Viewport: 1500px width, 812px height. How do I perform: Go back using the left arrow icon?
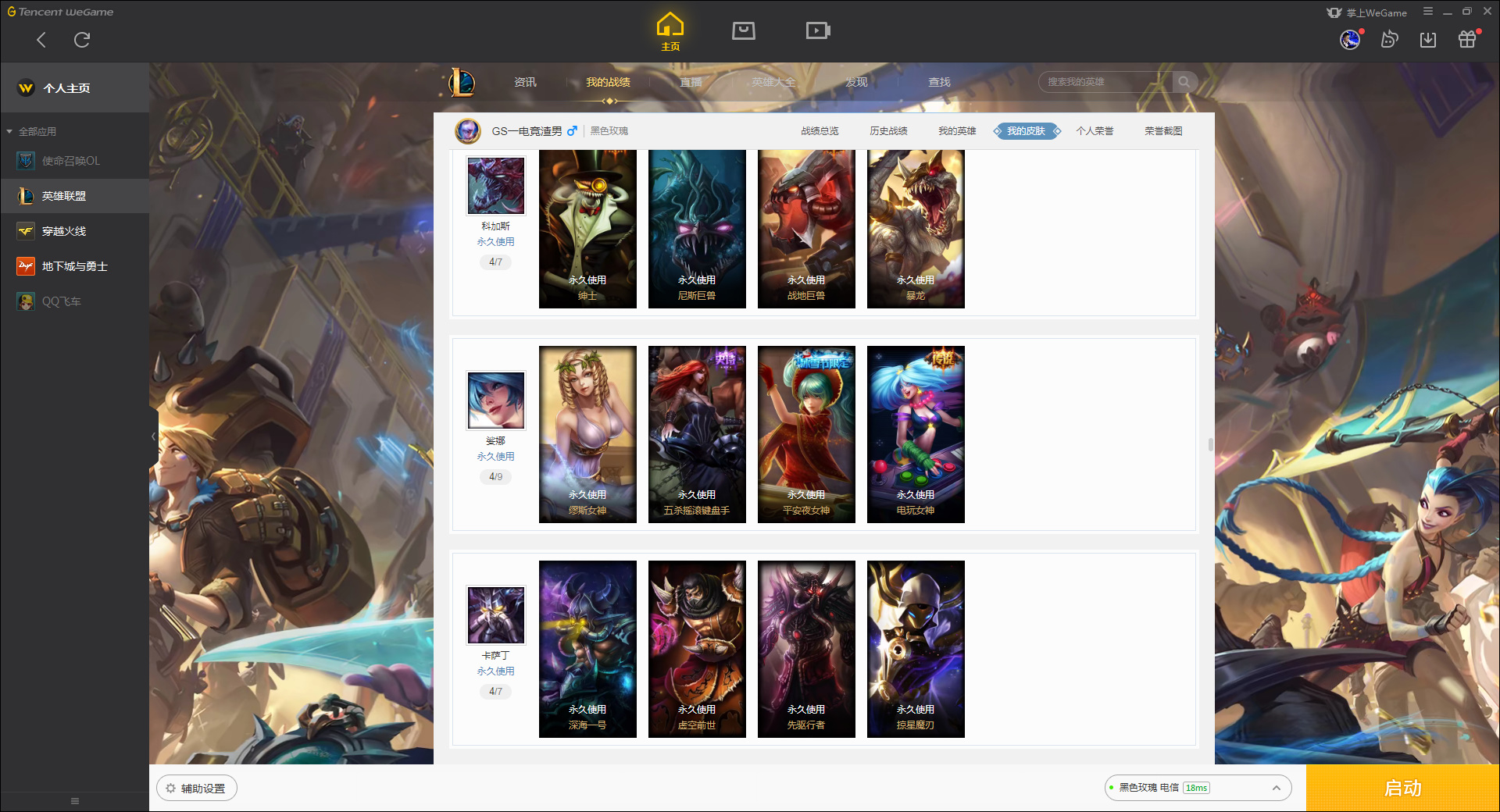[x=41, y=40]
